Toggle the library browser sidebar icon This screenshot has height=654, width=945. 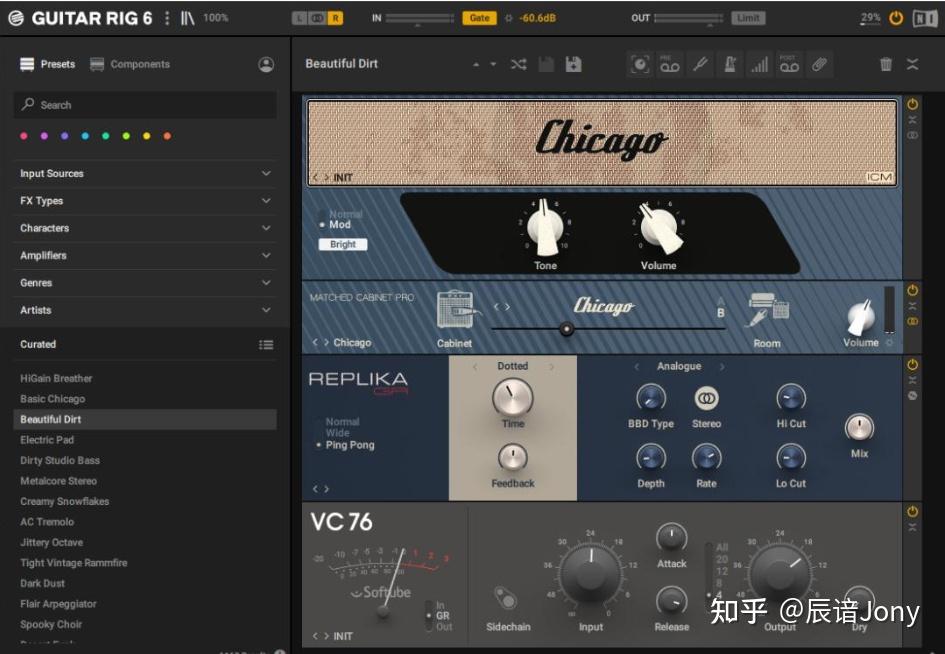[x=187, y=18]
